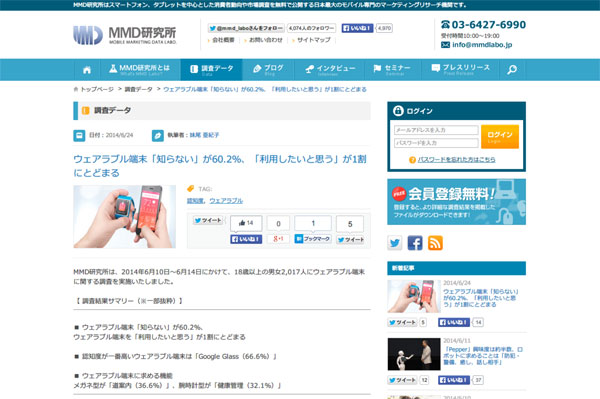Focus the email address login field
Image resolution: width=600 pixels, height=399 pixels.
point(436,130)
